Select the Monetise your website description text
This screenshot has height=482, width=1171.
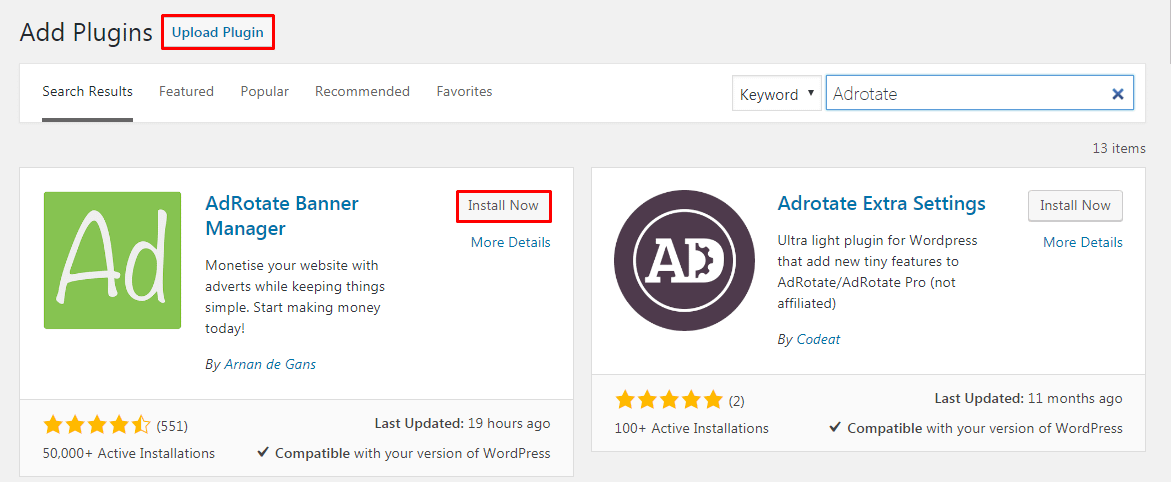coord(294,297)
